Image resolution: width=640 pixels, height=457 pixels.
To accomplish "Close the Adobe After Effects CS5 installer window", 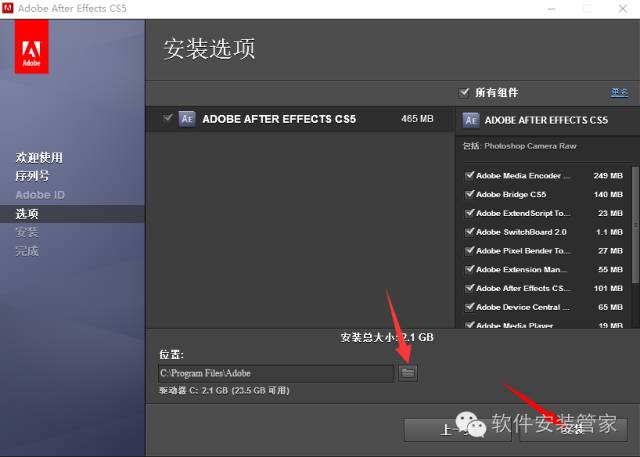I will coord(621,9).
